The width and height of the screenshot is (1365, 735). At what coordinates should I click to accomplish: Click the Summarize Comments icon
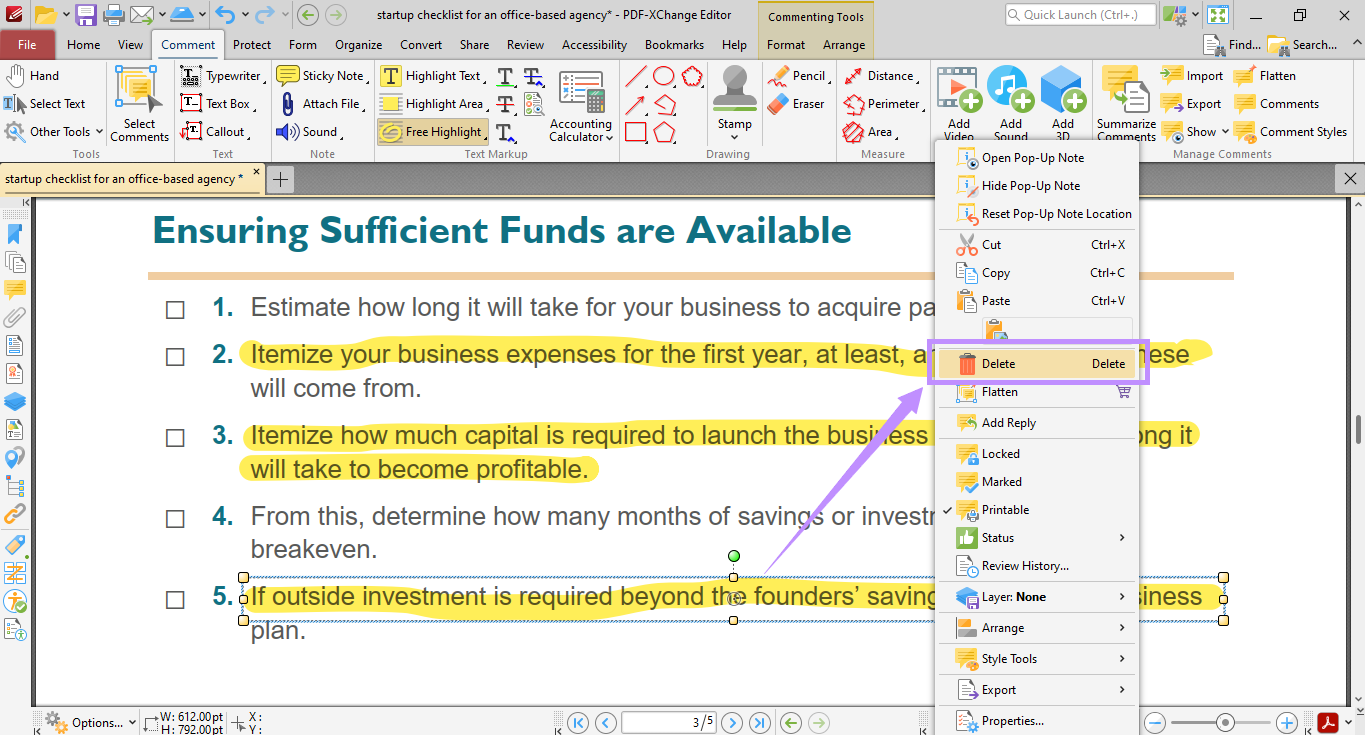pyautogui.click(x=1125, y=103)
